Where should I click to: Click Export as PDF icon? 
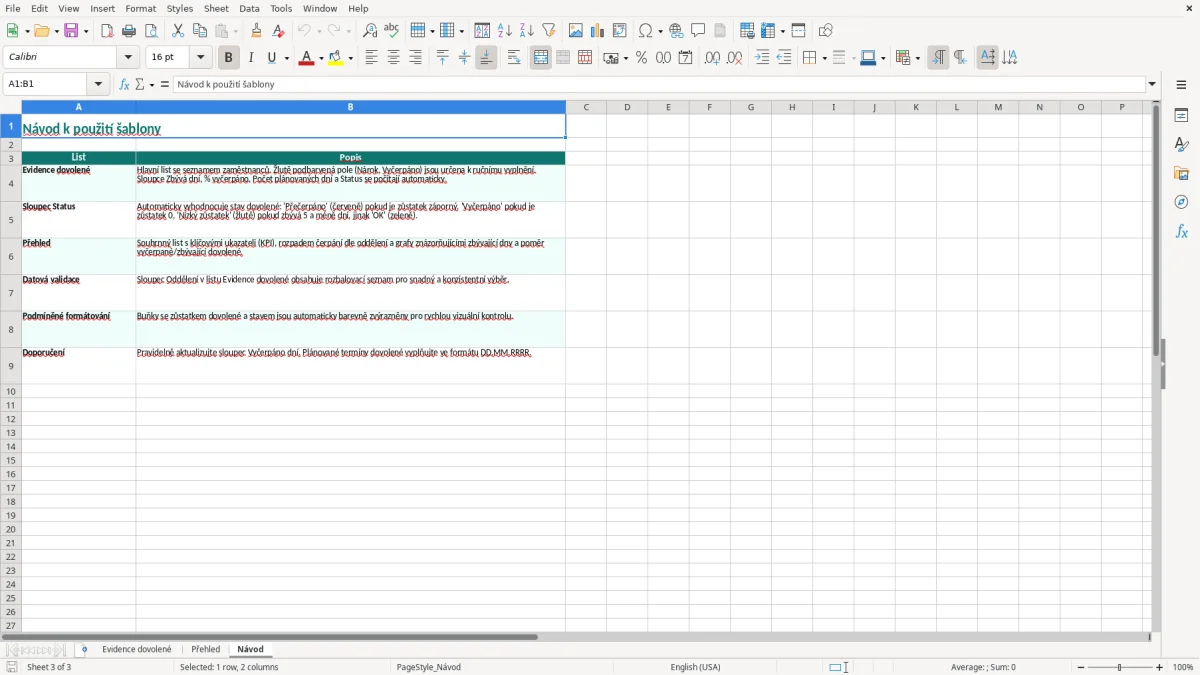107,31
